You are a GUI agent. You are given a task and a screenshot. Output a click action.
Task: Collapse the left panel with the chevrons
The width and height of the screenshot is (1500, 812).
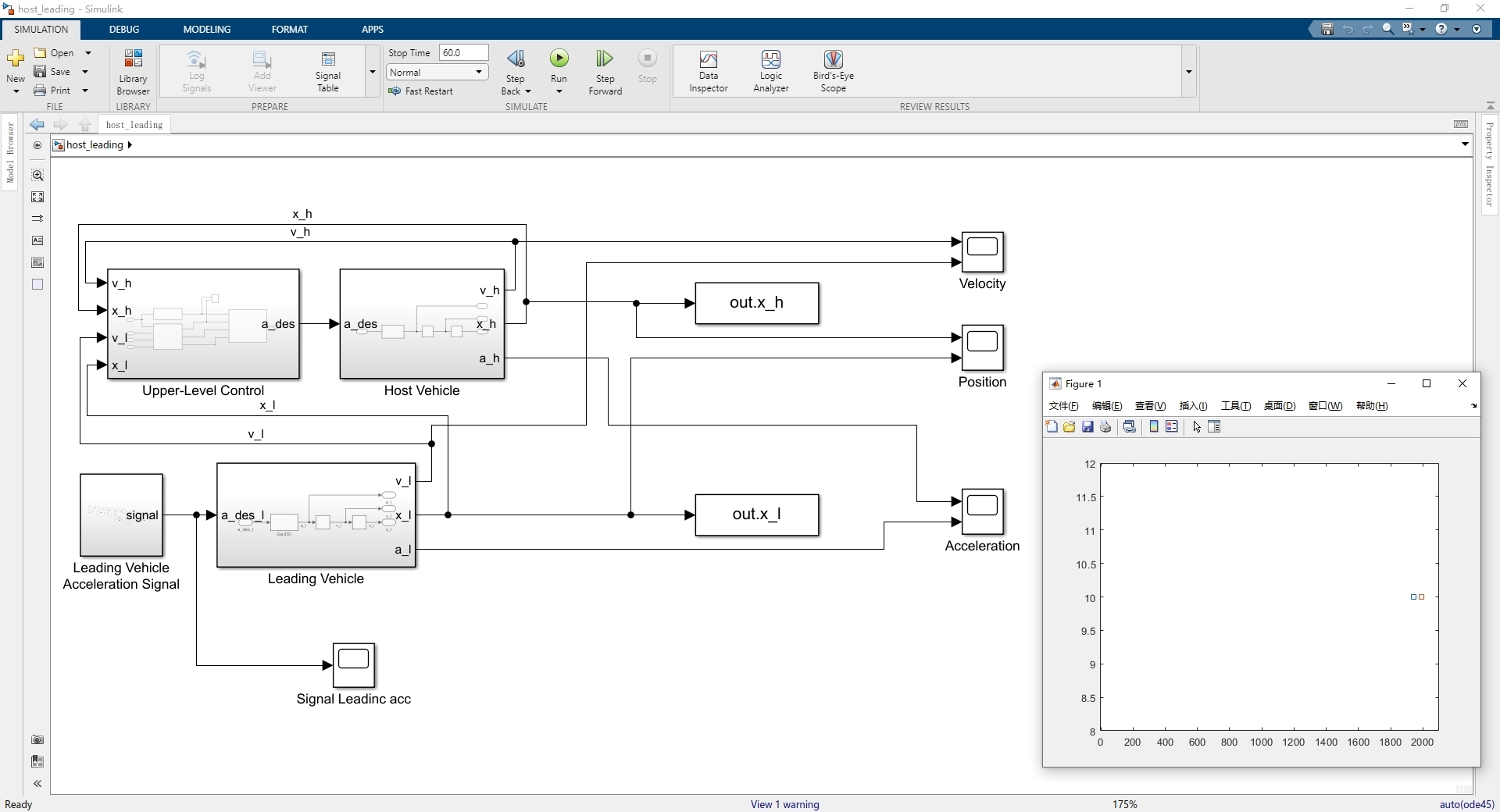point(37,783)
